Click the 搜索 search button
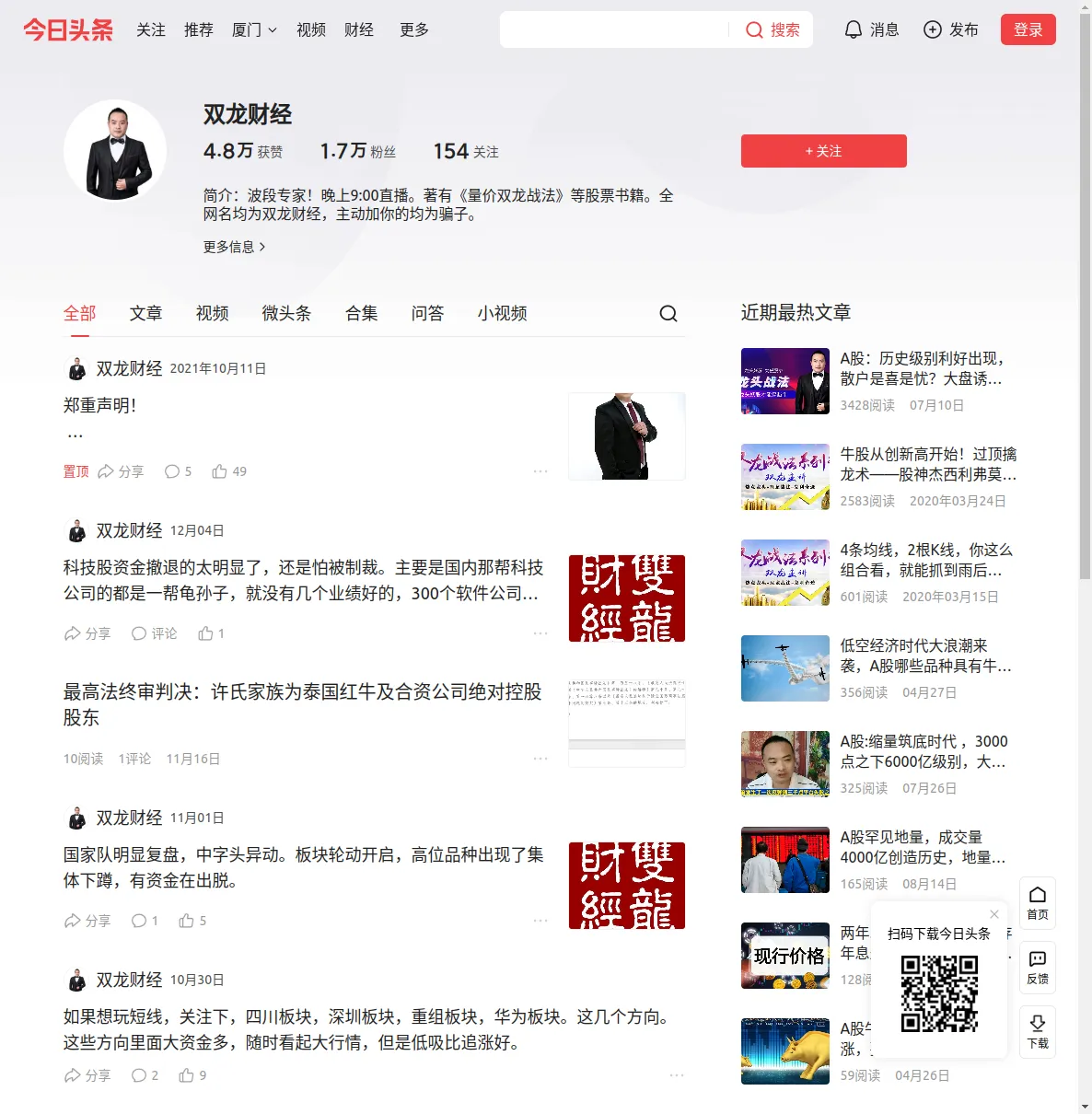 (773, 29)
